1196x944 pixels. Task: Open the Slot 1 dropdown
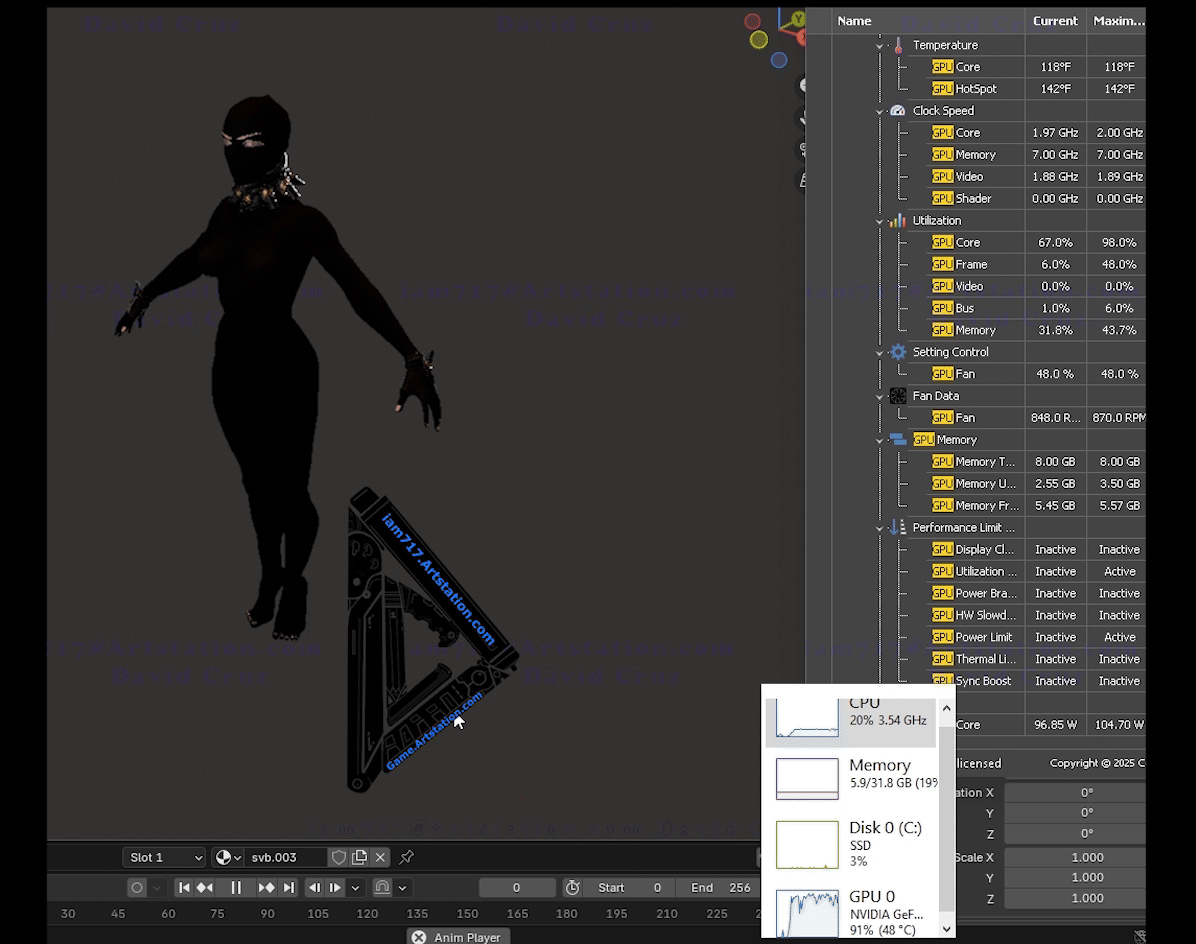pos(165,858)
